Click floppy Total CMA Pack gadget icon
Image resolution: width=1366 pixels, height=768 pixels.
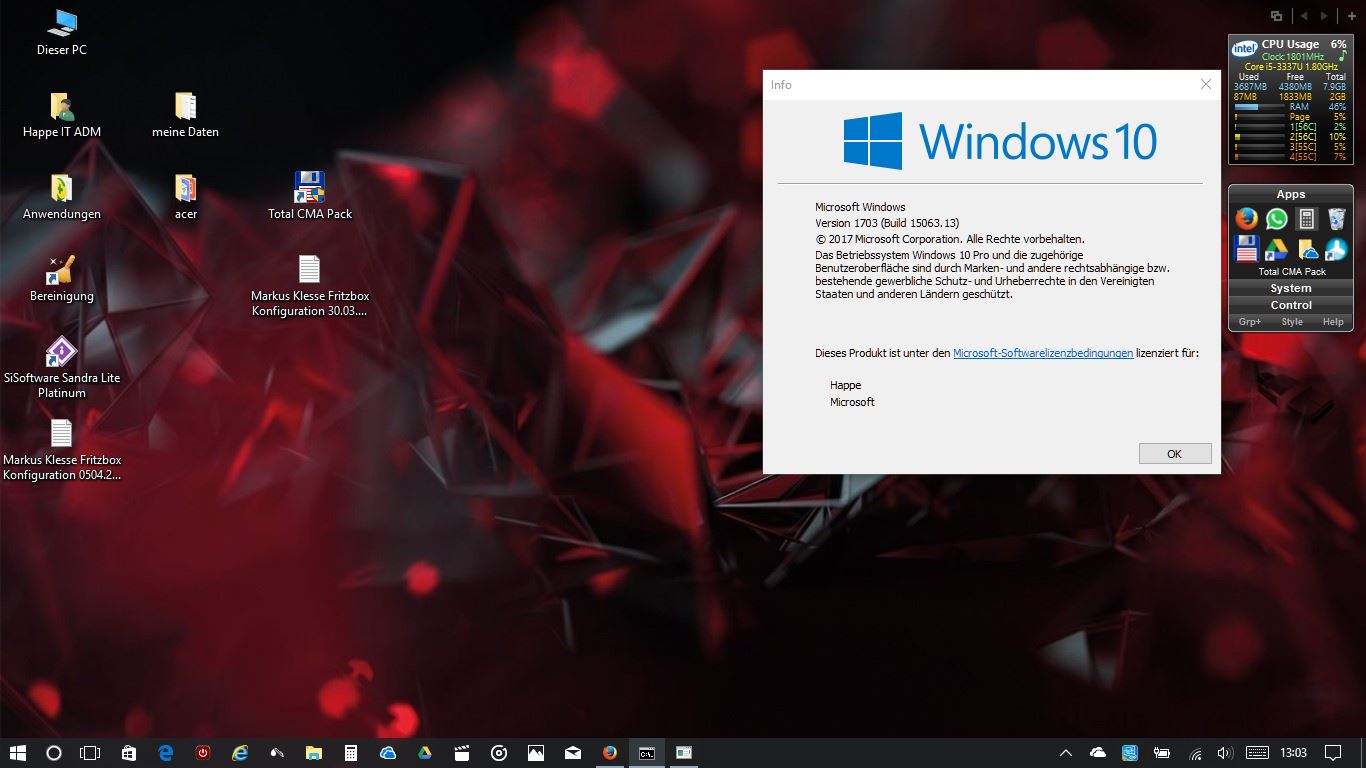(x=1246, y=249)
